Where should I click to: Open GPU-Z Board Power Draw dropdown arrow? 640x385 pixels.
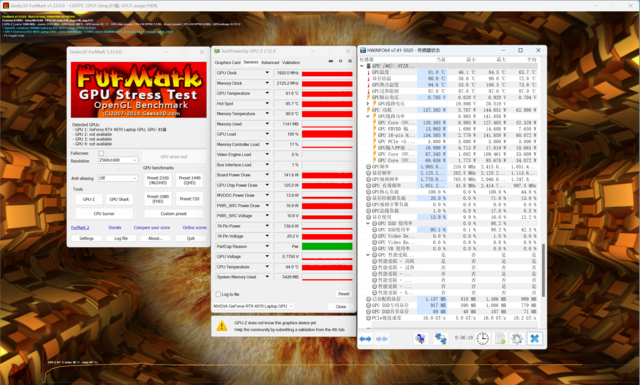coord(267,175)
